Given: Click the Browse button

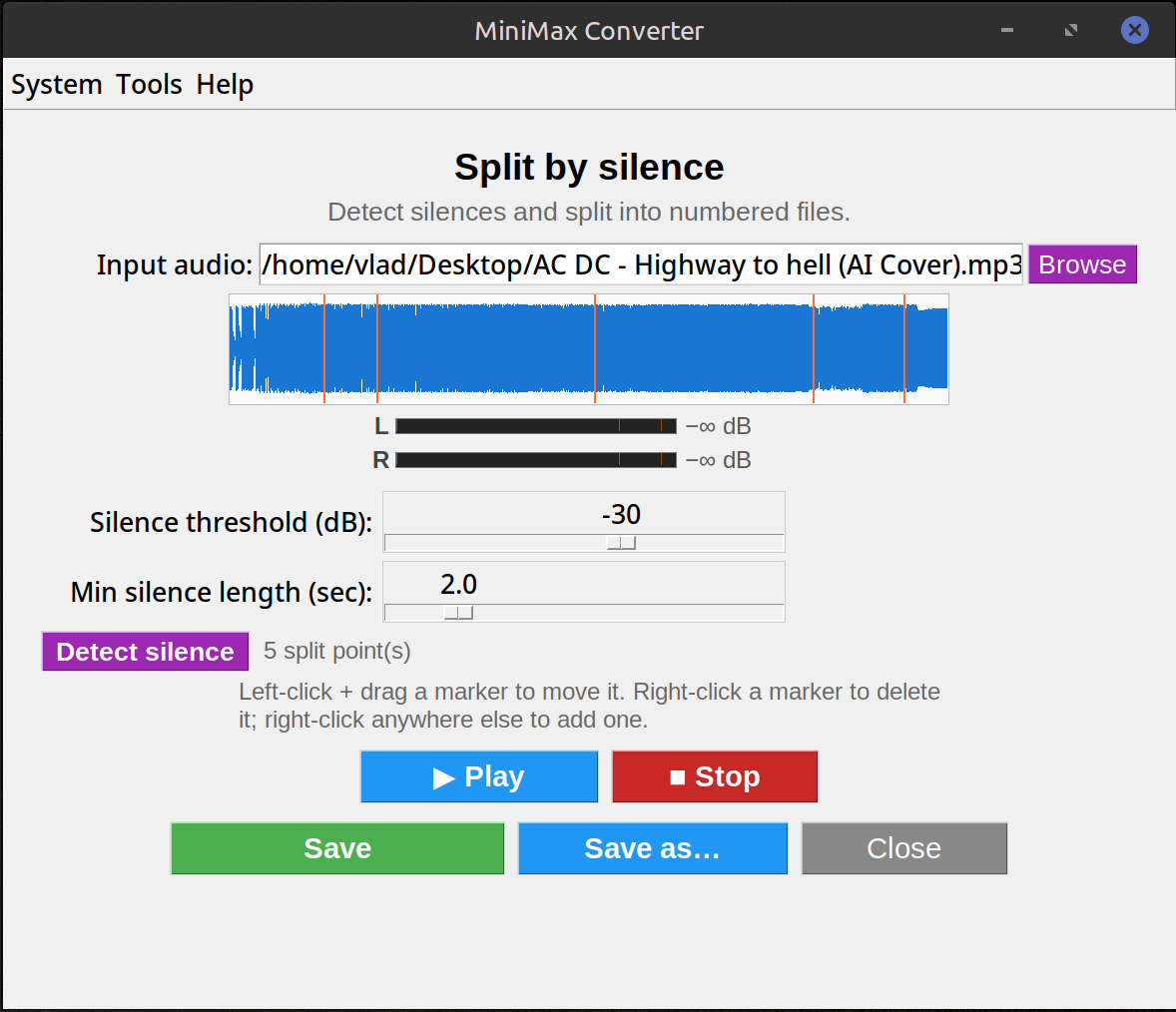Looking at the screenshot, I should click(x=1082, y=264).
